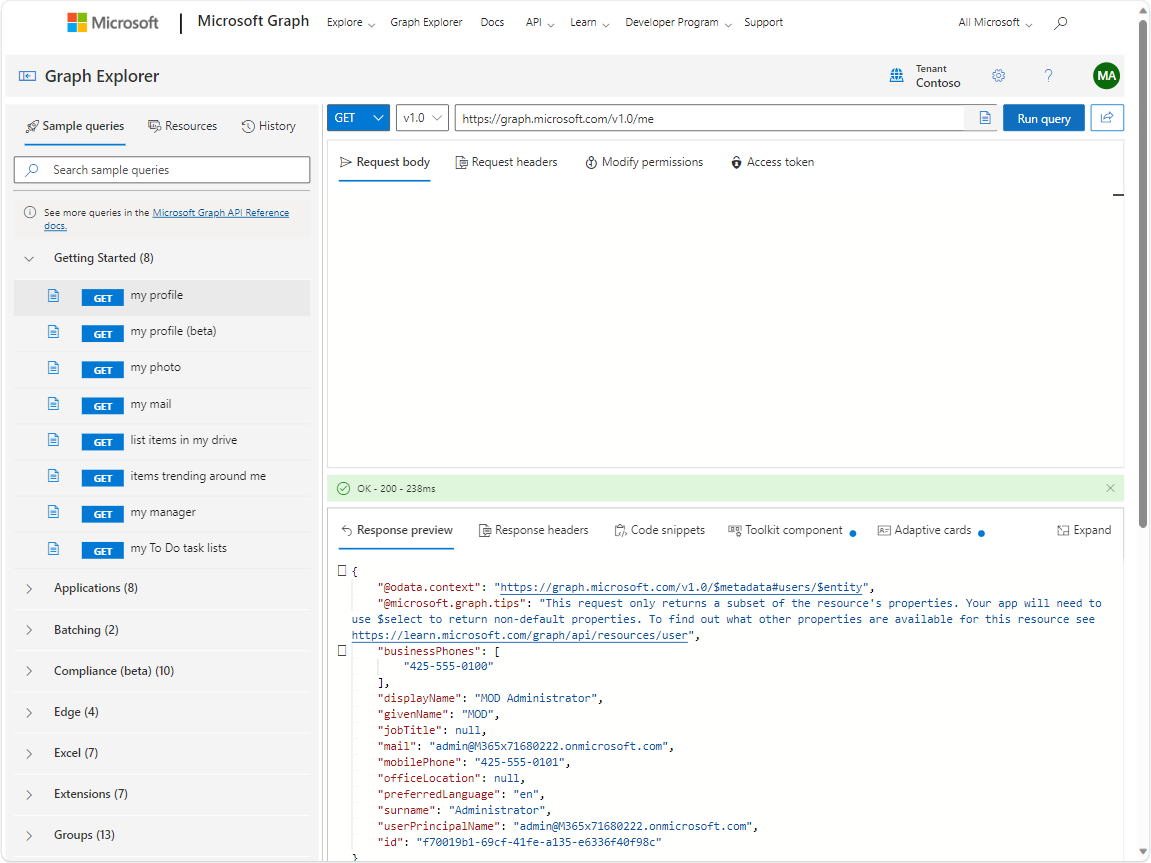The height and width of the screenshot is (863, 1151).
Task: Select the Sample queries tab
Action: click(x=75, y=126)
